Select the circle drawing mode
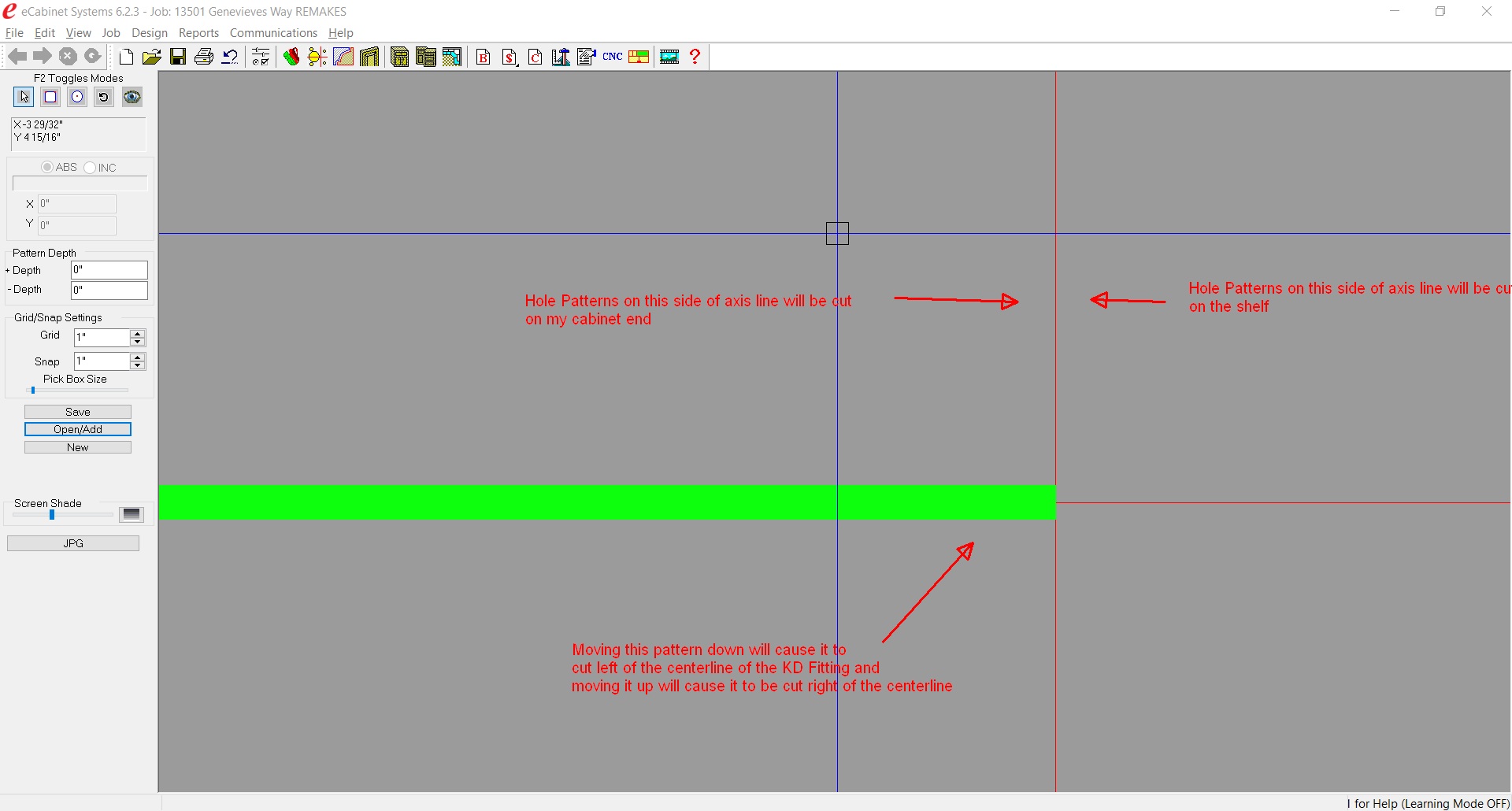 click(x=77, y=97)
